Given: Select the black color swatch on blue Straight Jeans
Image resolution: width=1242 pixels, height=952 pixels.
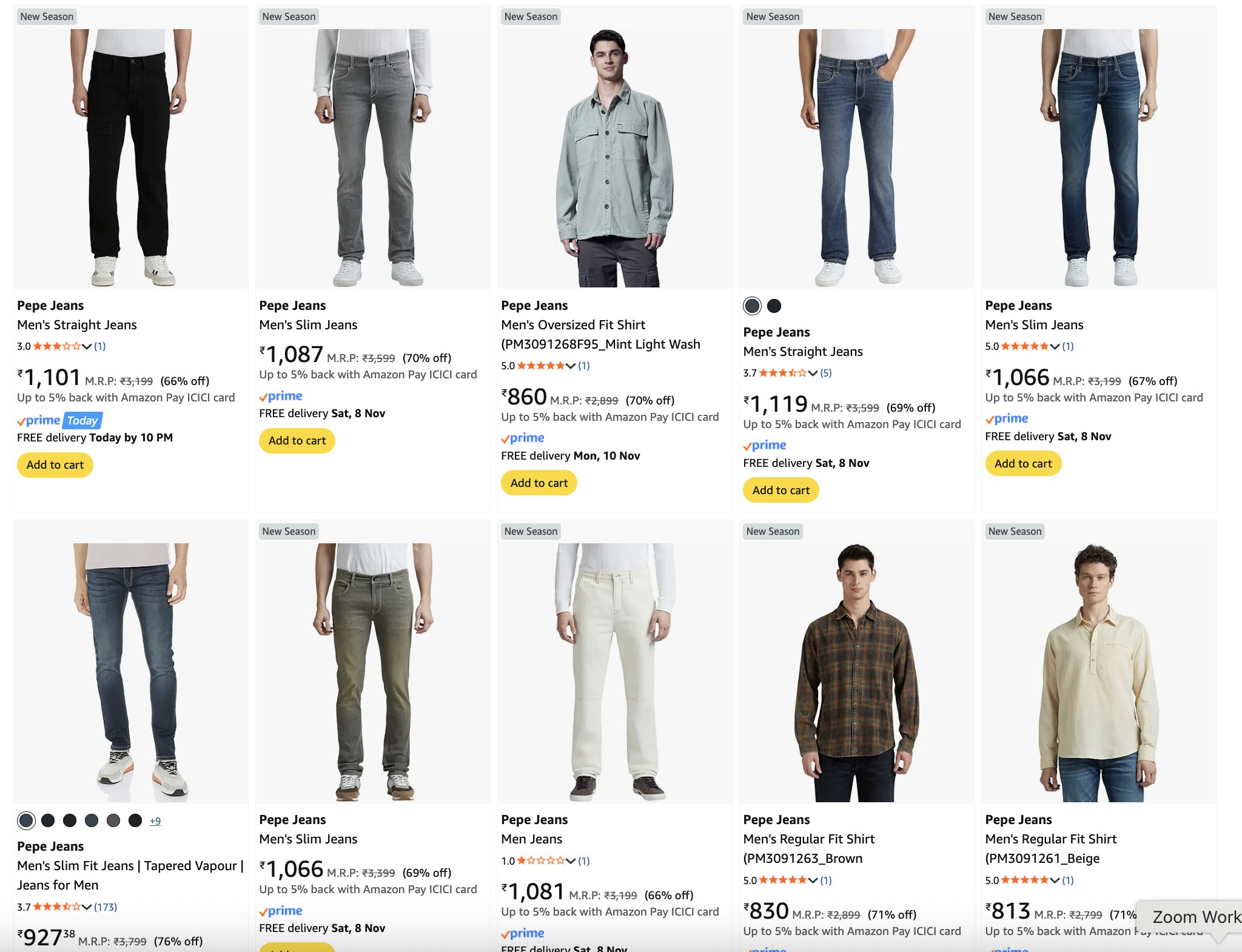Looking at the screenshot, I should [x=774, y=306].
